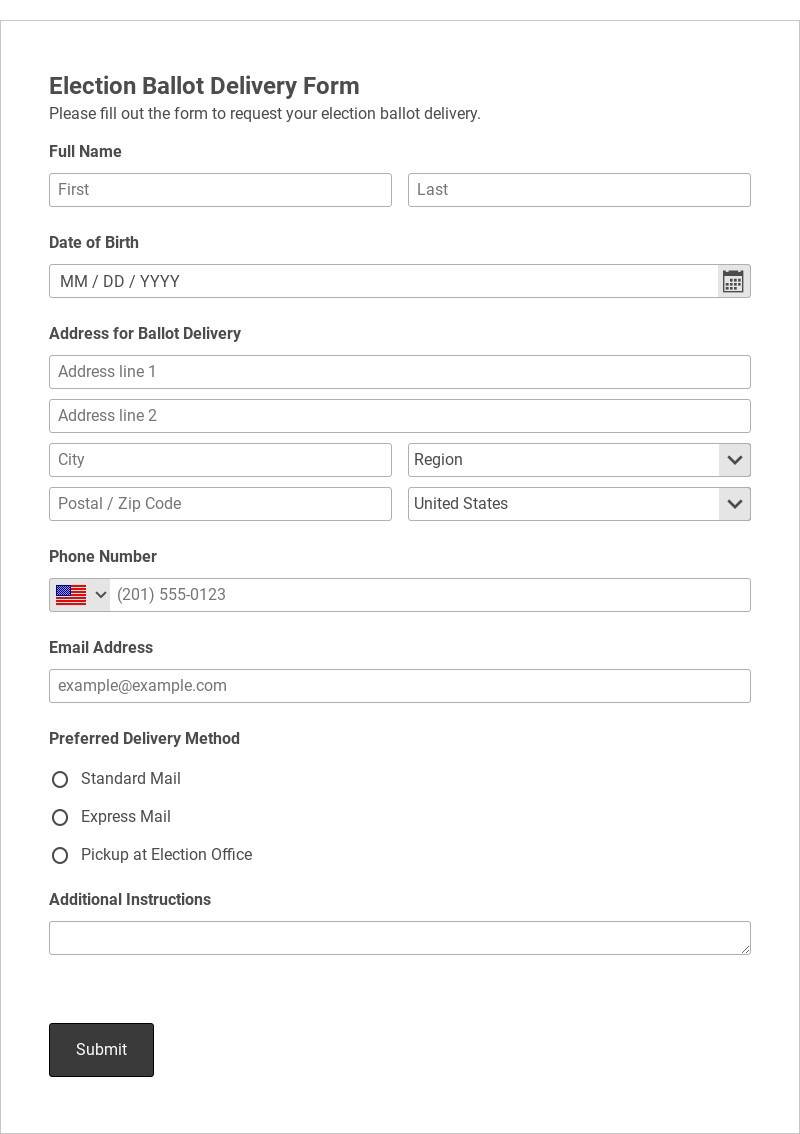Click the text area resize handle

(745, 949)
